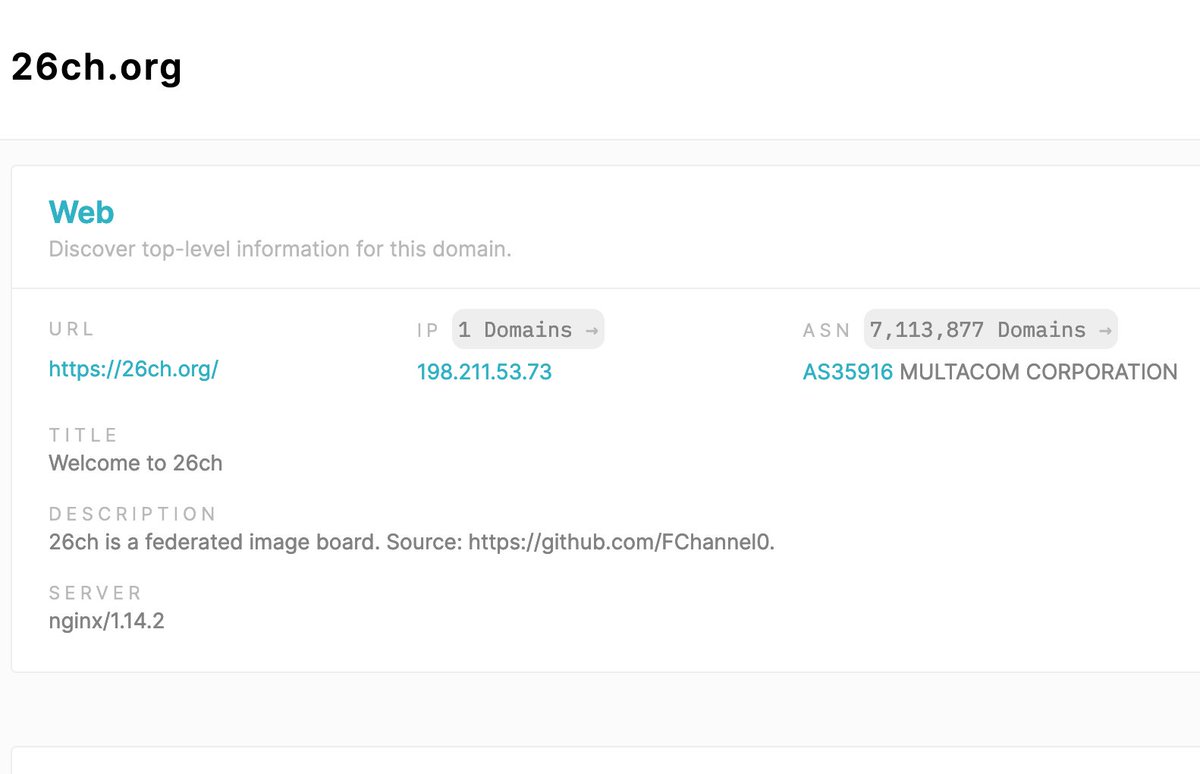Click the 26ch.org page title
Image resolution: width=1200 pixels, height=774 pixels.
(97, 67)
